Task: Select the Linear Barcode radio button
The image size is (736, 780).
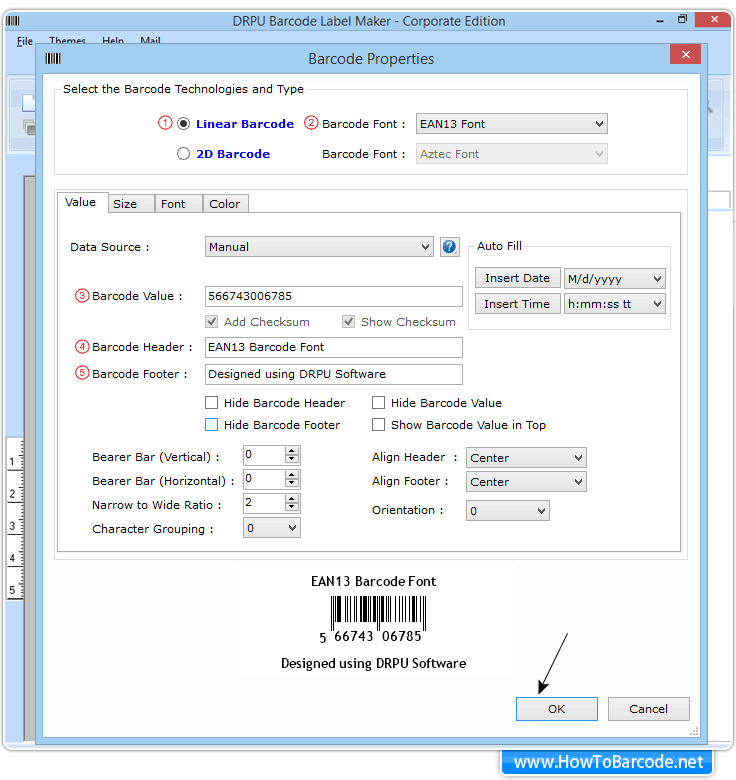Action: coord(184,123)
